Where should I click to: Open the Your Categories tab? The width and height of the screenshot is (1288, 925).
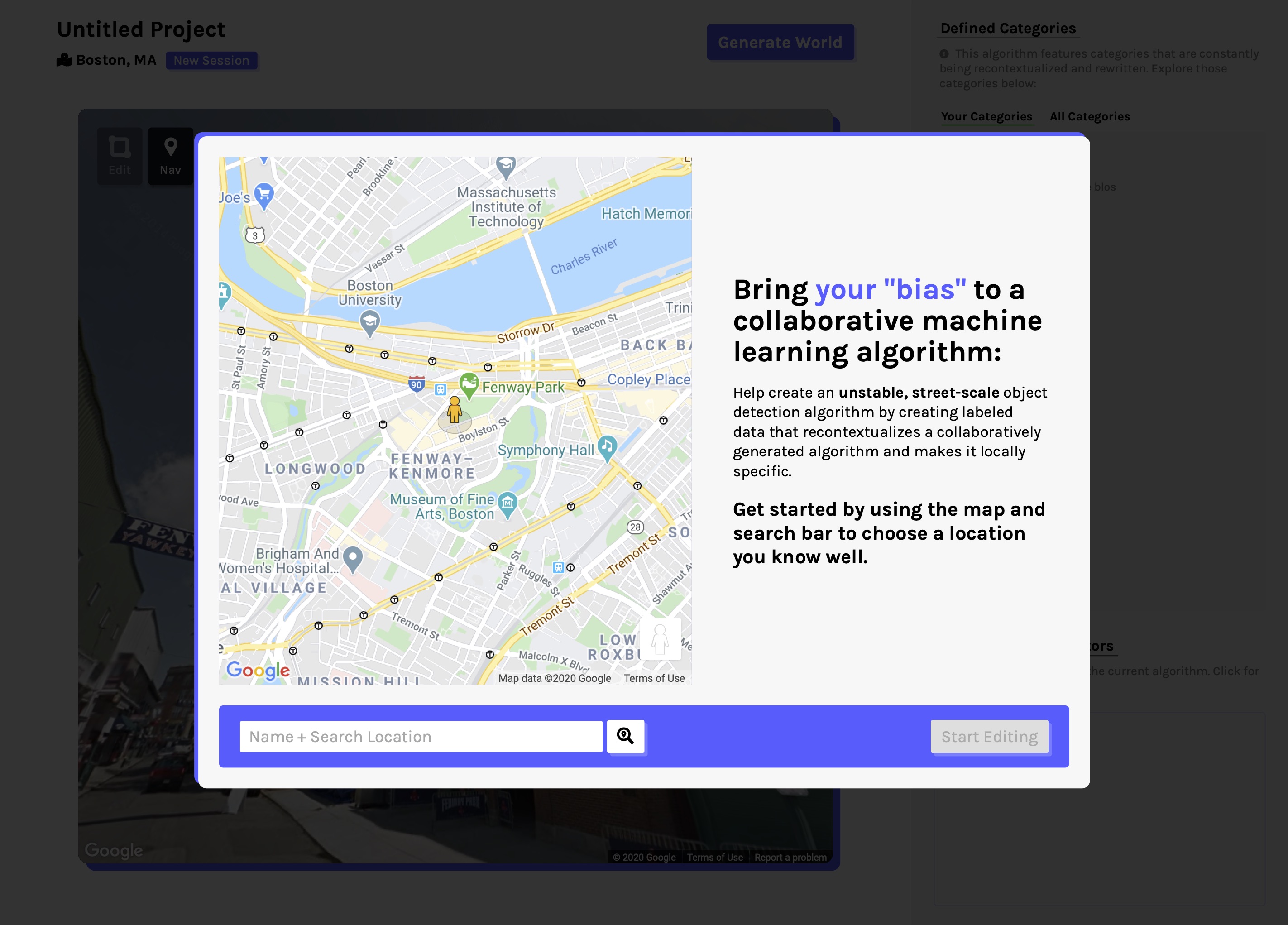986,116
